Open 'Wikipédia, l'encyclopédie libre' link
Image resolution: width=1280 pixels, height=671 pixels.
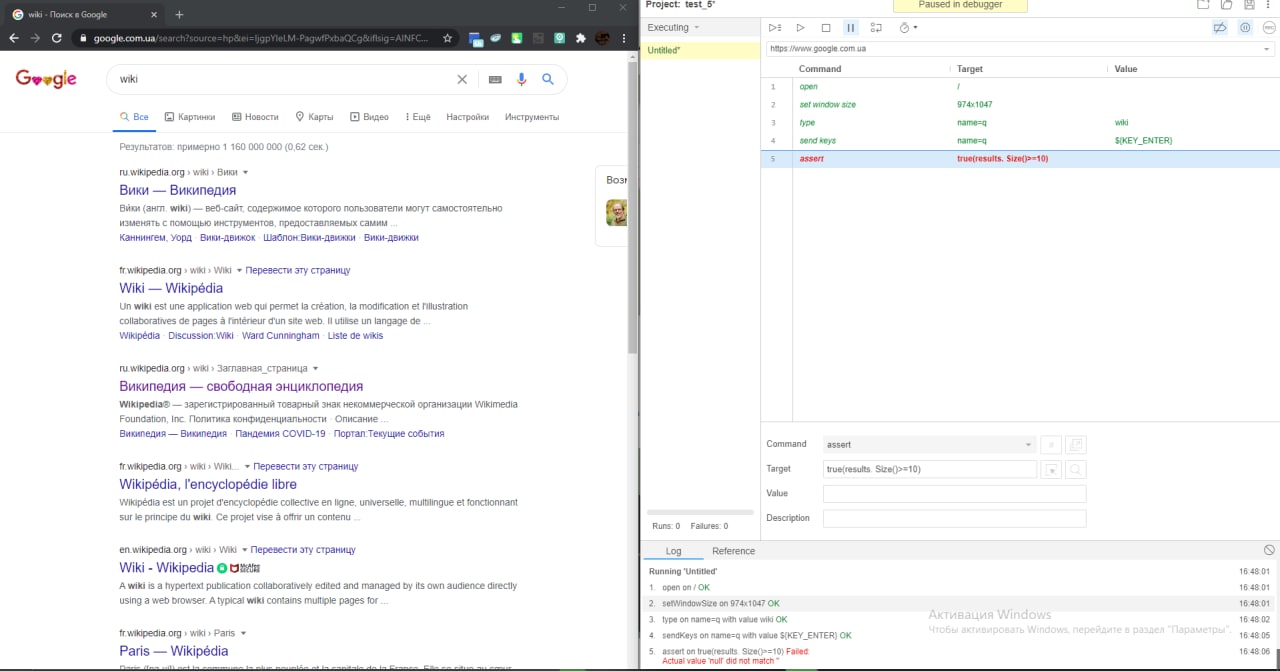pyautogui.click(x=208, y=484)
